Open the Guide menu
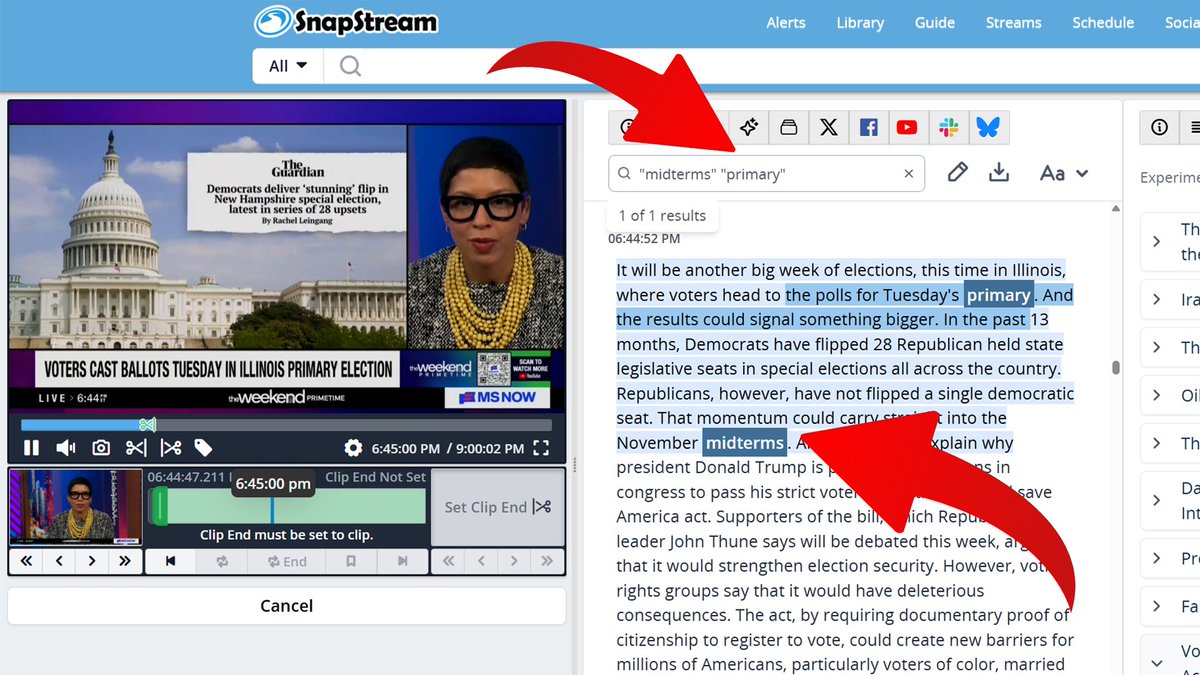Screen dimensions: 1200x675 pos(934,22)
